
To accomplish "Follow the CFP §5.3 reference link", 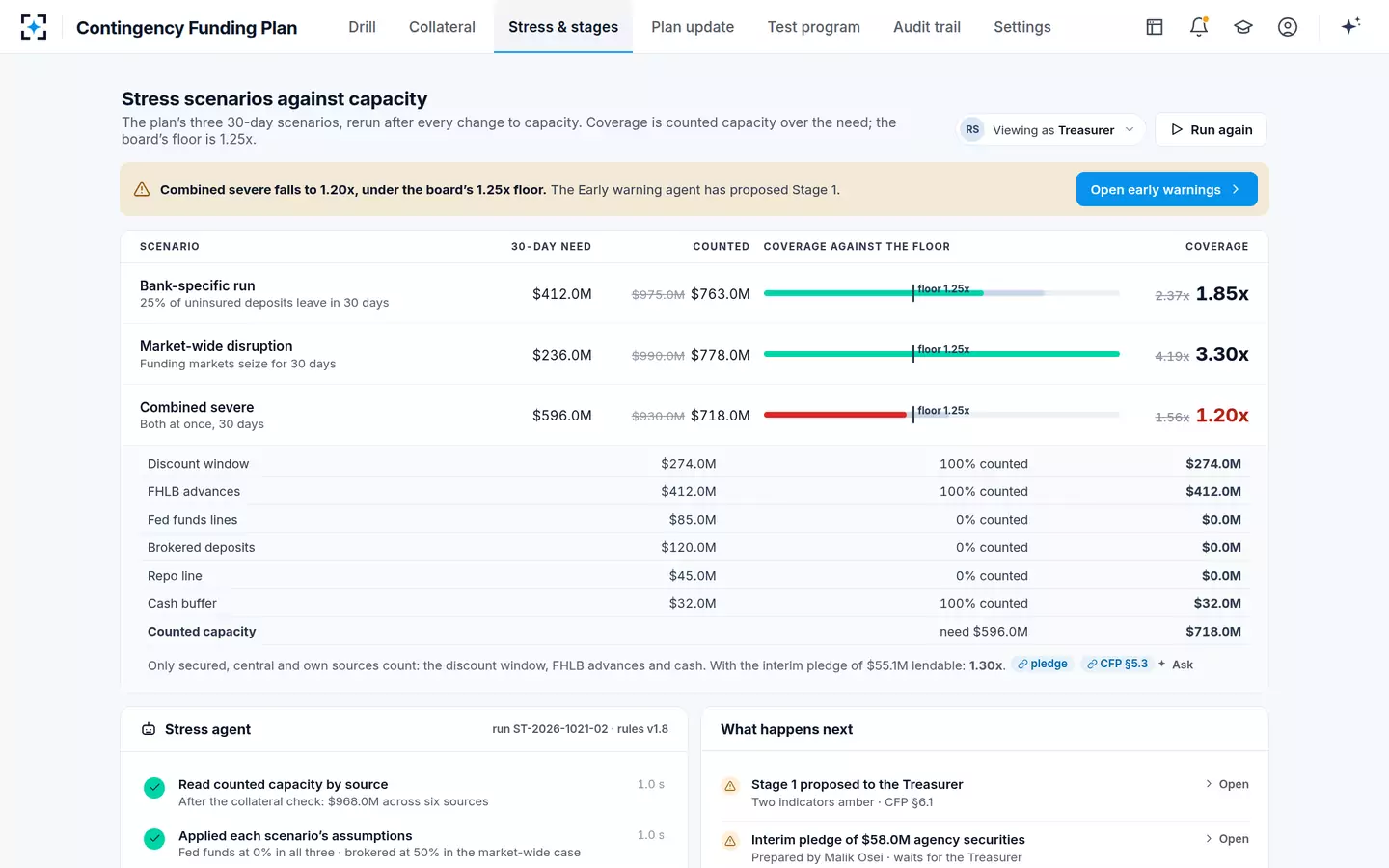I will click(1117, 664).
